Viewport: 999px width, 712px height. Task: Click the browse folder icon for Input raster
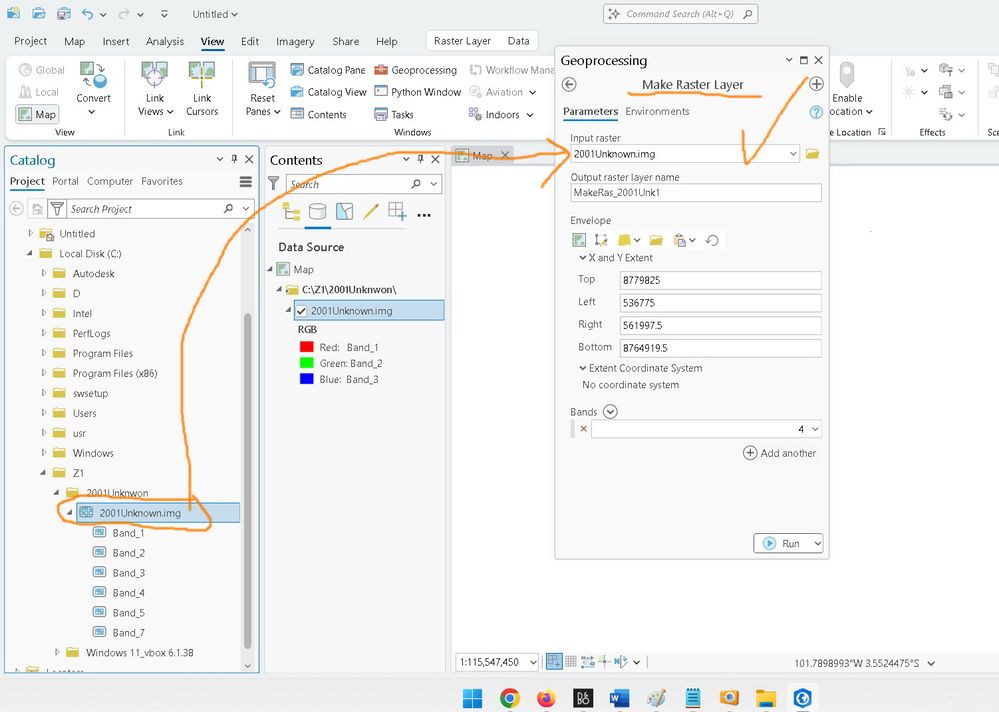tap(812, 154)
